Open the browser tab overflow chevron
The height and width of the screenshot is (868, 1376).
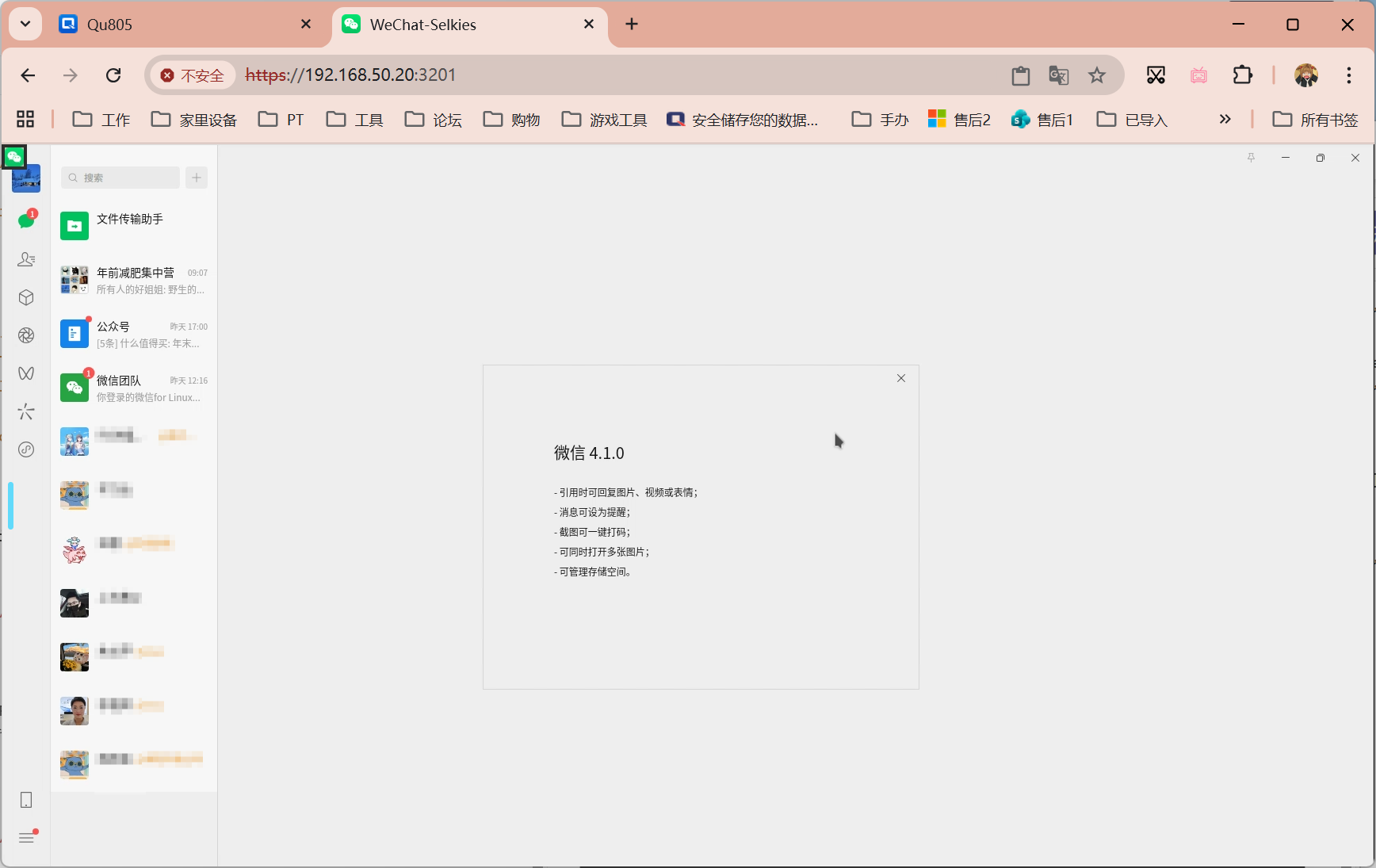25,24
